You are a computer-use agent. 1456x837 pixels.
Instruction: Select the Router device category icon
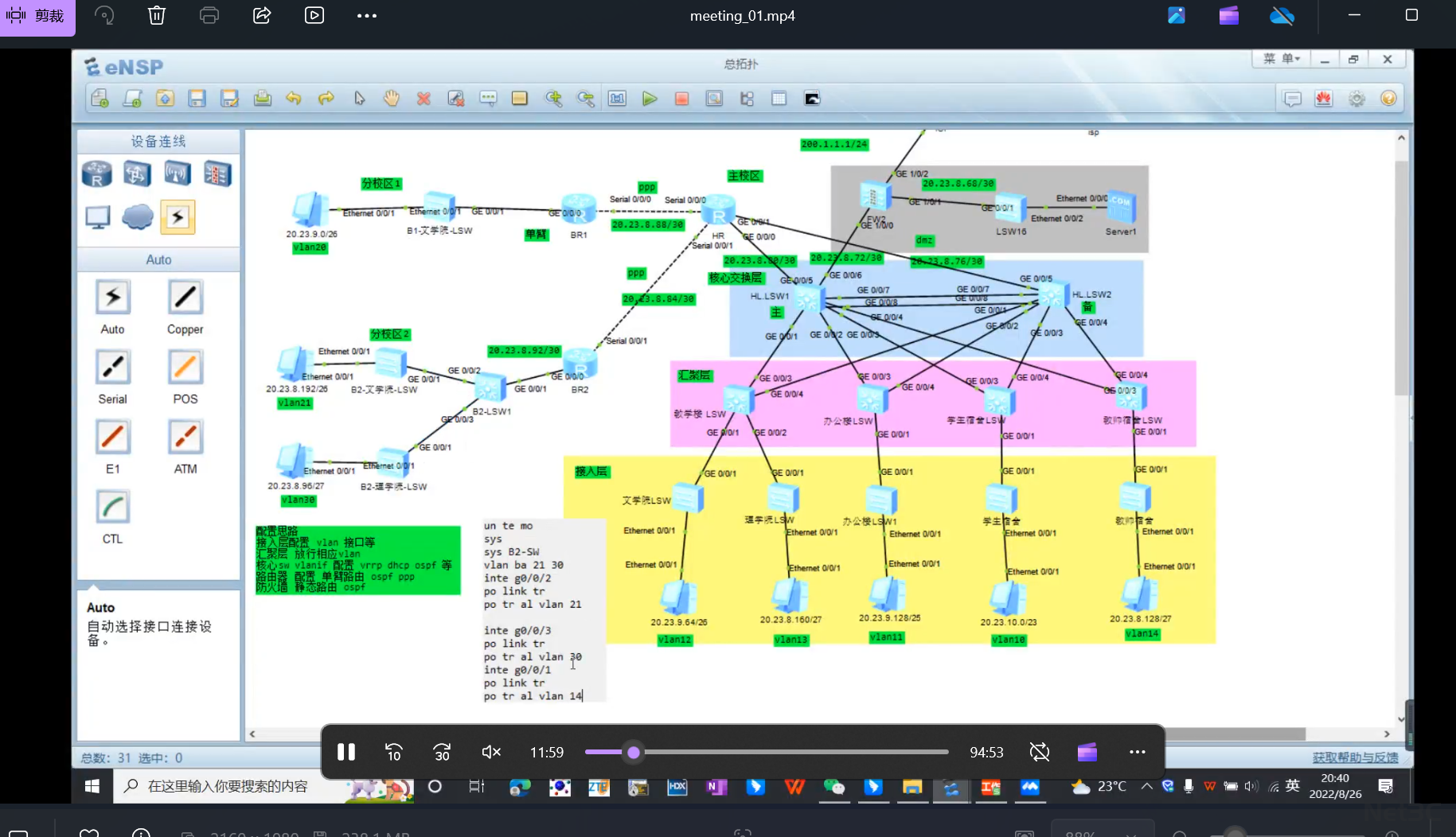(97, 173)
